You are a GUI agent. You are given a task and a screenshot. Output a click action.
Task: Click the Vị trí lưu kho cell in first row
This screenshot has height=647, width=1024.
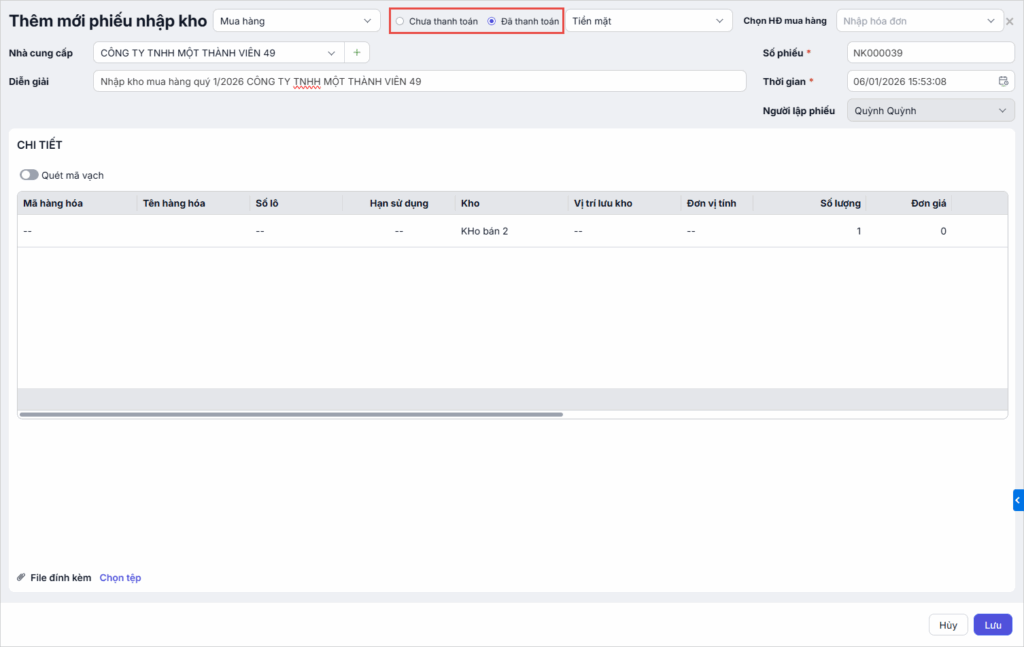coord(624,231)
